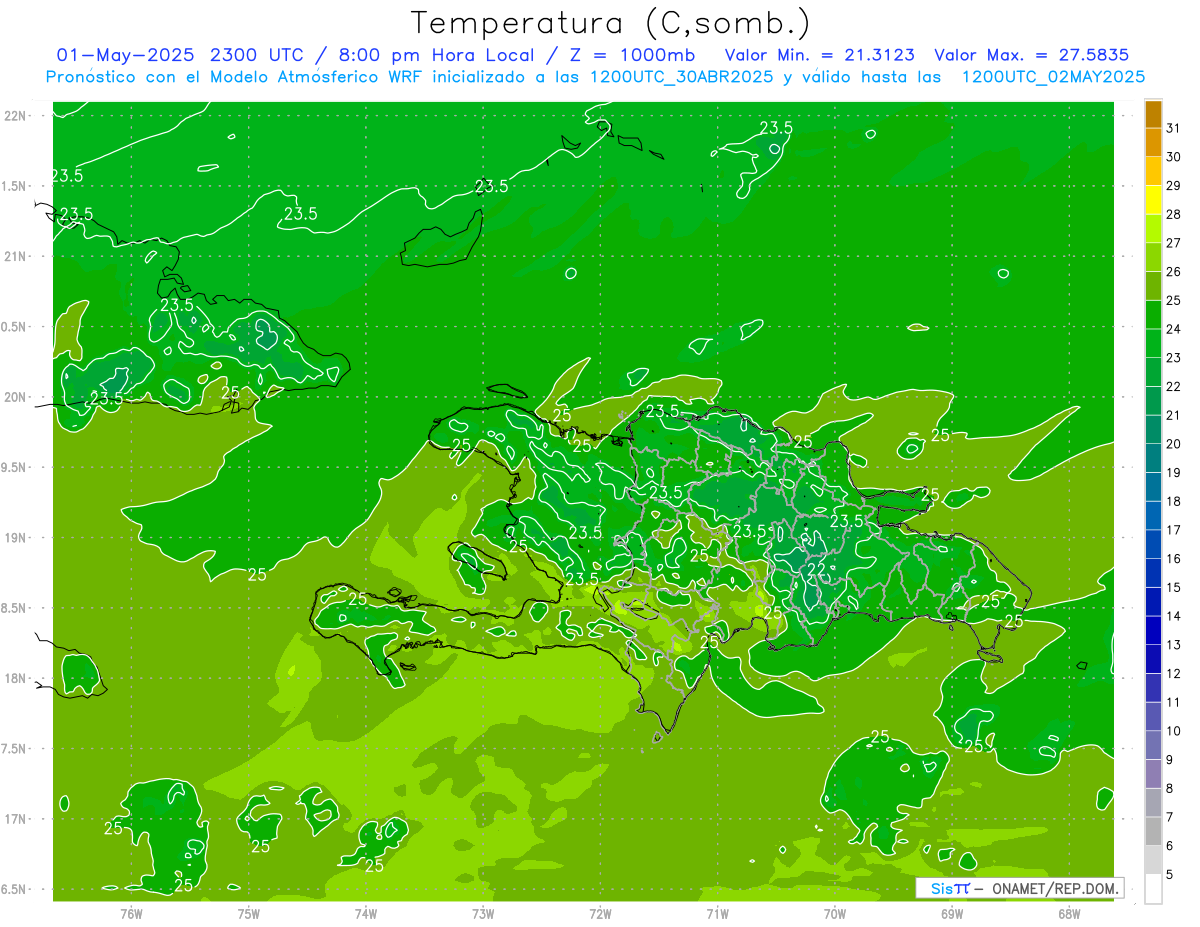Click the purple legend swatch between 9 and 10

[x=1153, y=745]
